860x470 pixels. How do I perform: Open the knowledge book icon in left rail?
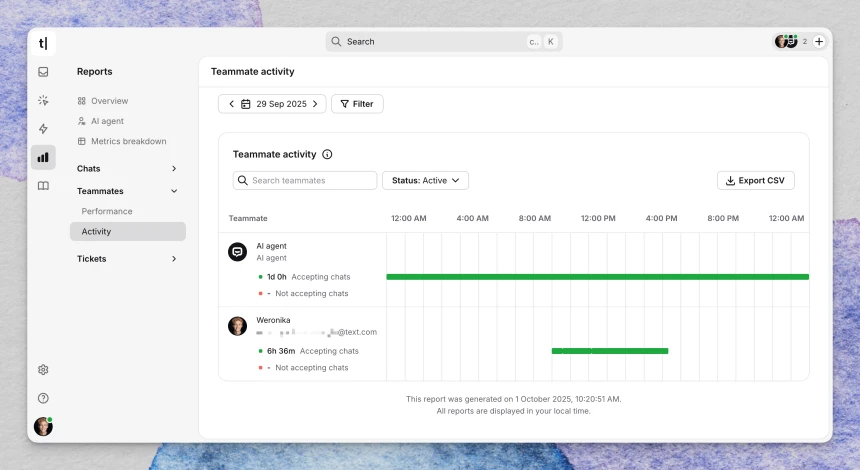click(x=43, y=186)
